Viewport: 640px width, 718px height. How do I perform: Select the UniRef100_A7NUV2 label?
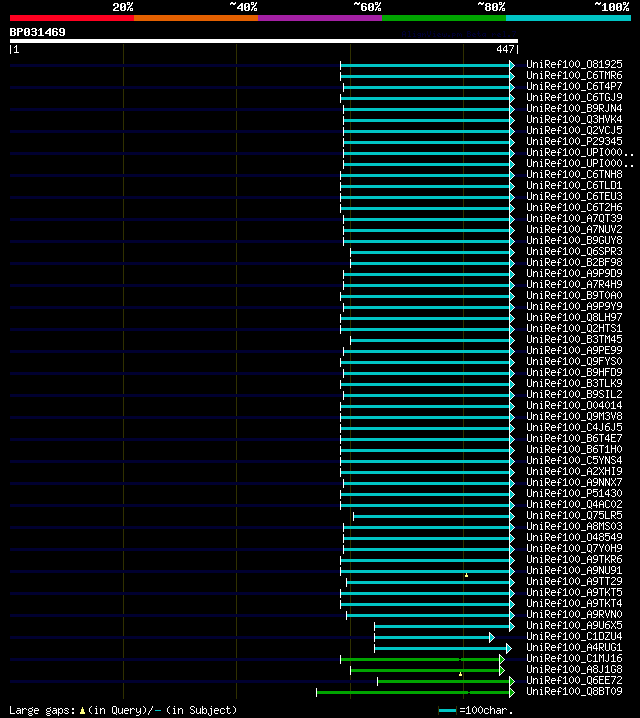pyautogui.click(x=574, y=229)
